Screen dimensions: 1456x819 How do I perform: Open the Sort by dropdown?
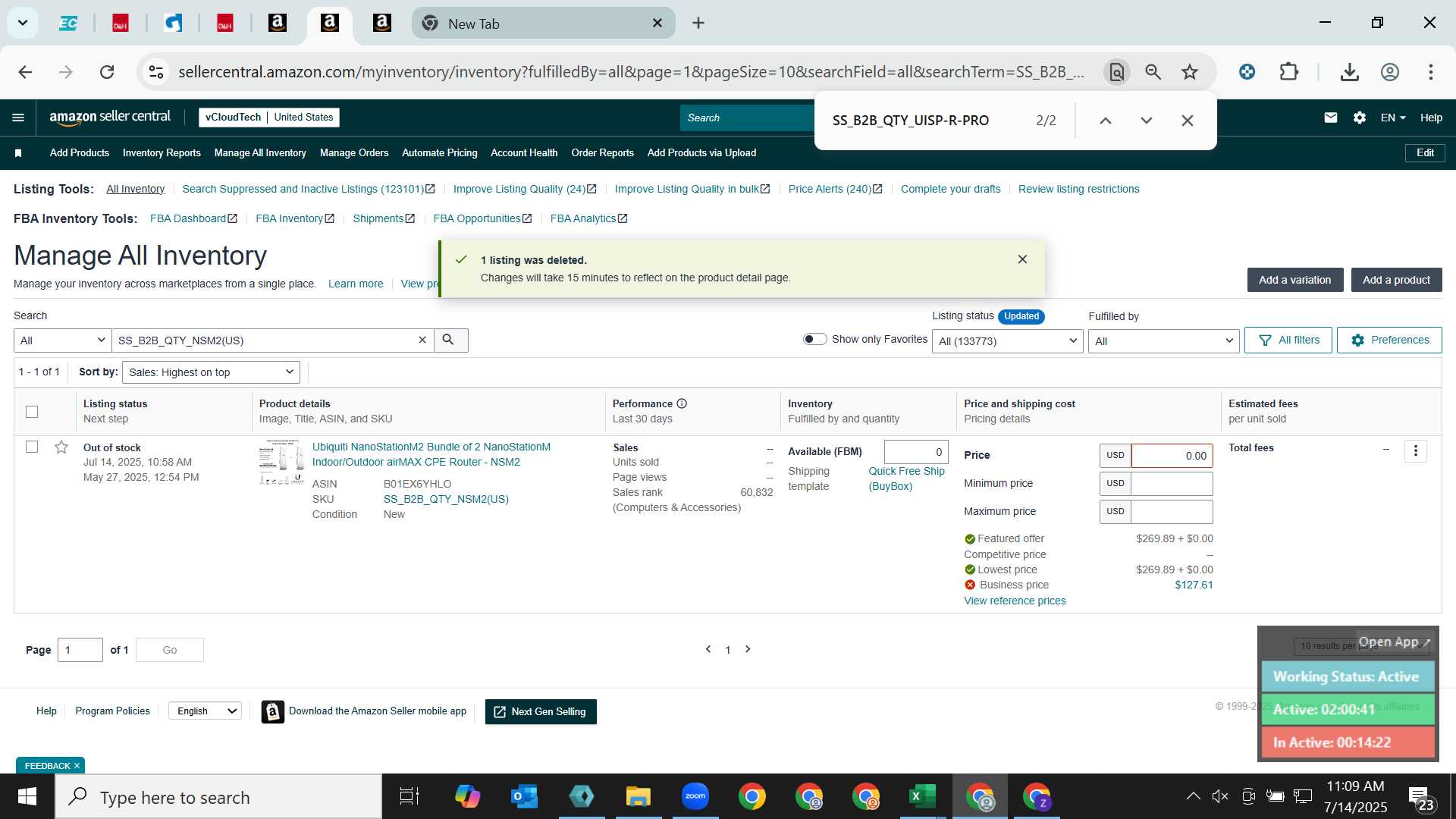(211, 372)
